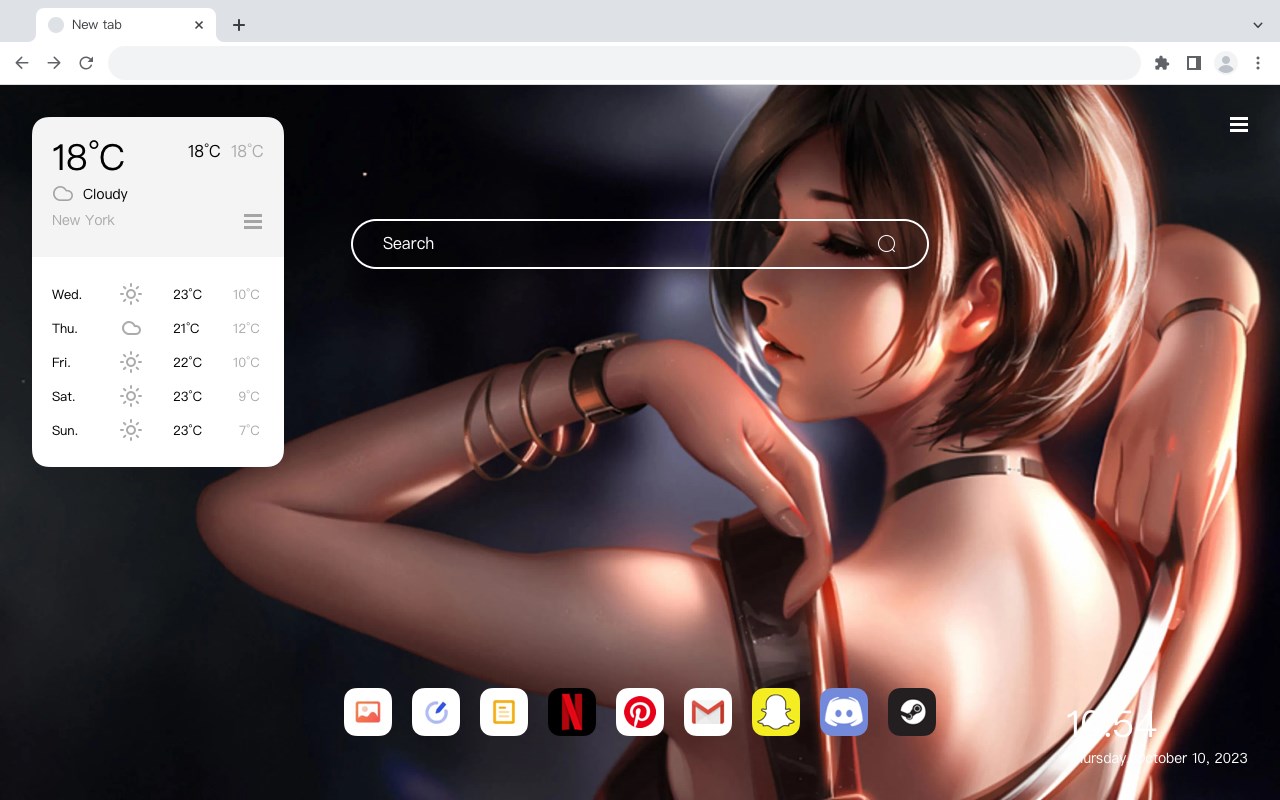Launch the Pinterest shortcut
Screen dimensions: 1280x800
point(640,712)
